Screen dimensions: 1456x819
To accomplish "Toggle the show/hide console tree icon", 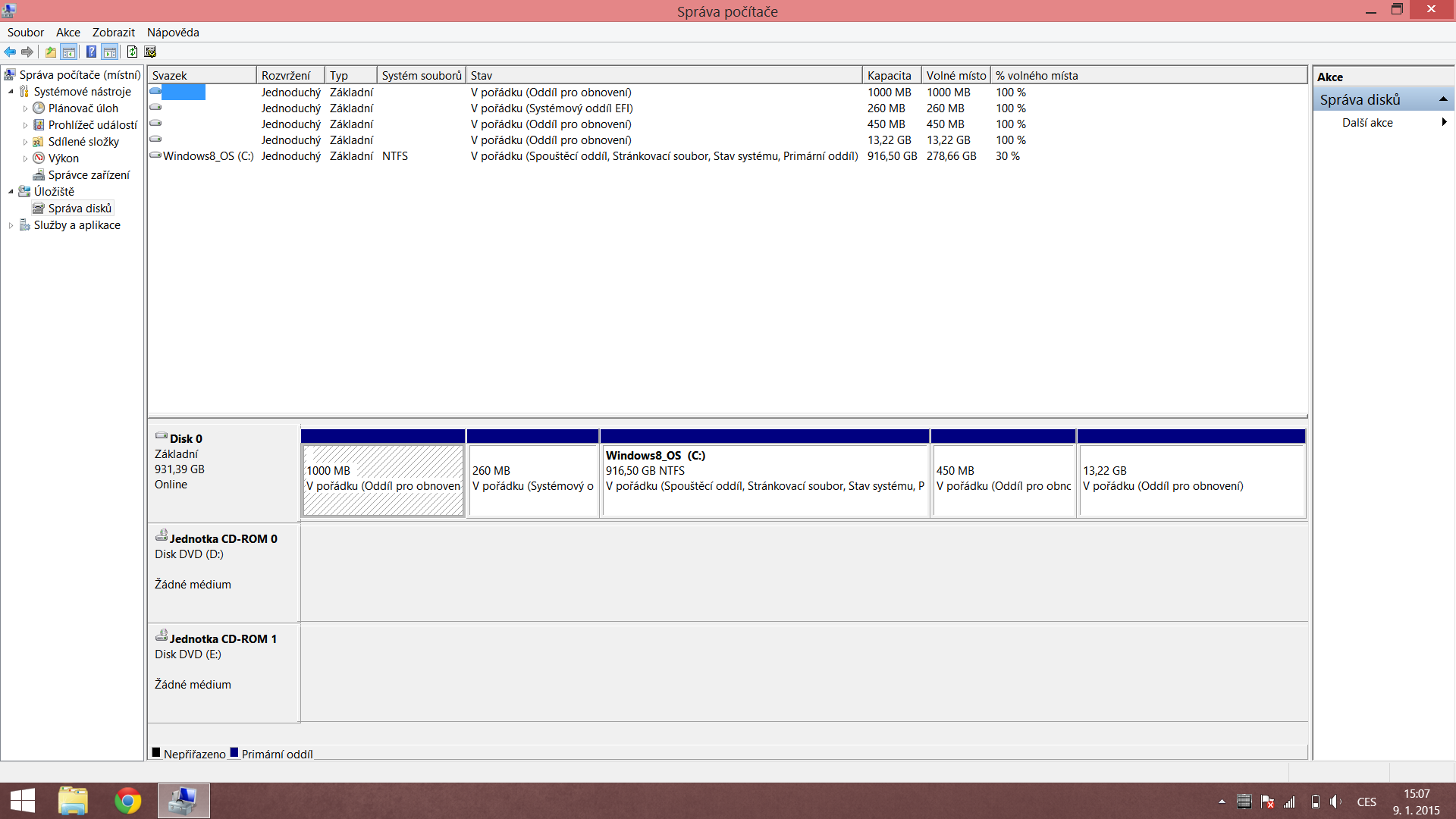I will [x=69, y=52].
